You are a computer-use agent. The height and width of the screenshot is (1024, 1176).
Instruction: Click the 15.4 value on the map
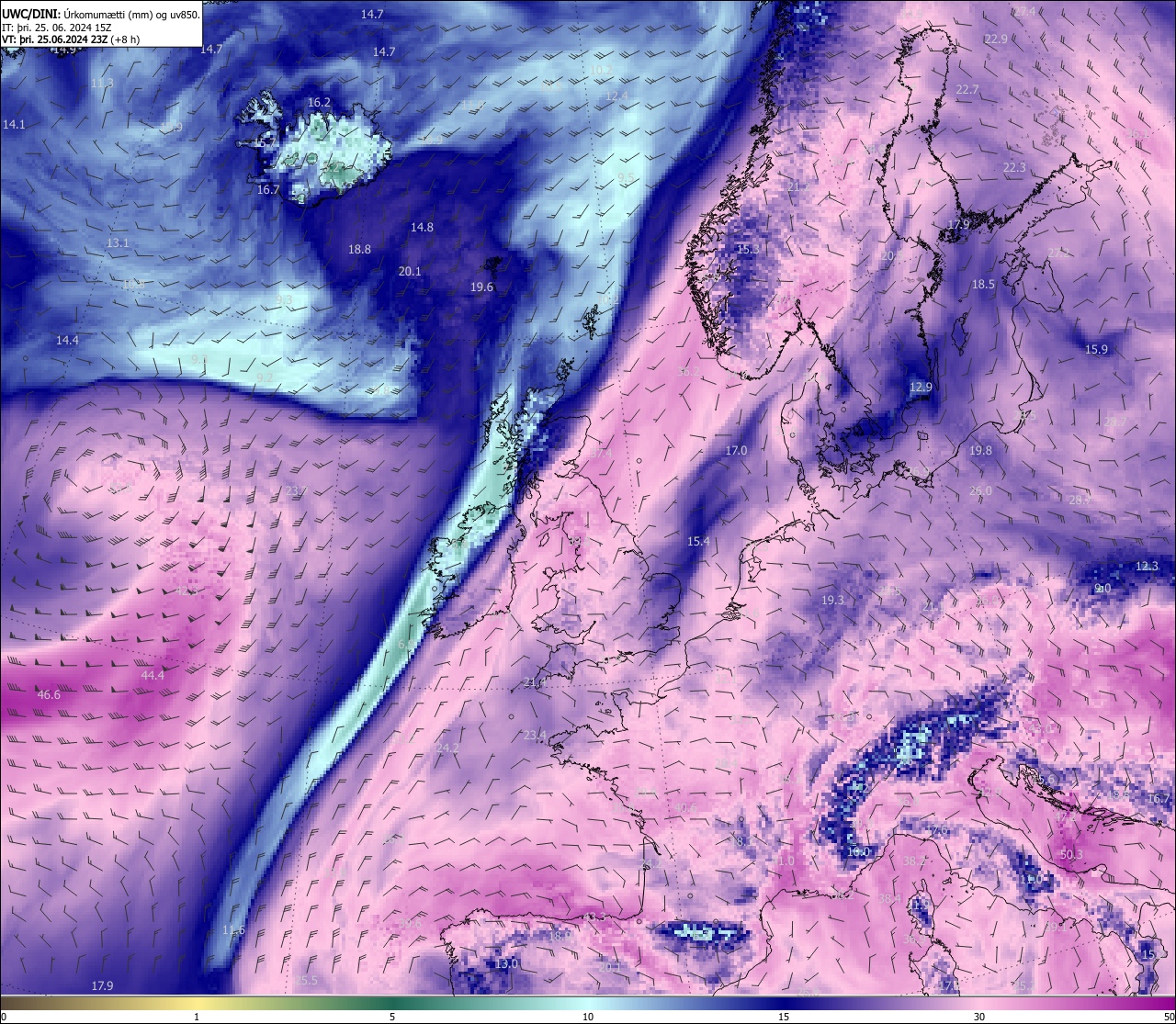[x=698, y=541]
